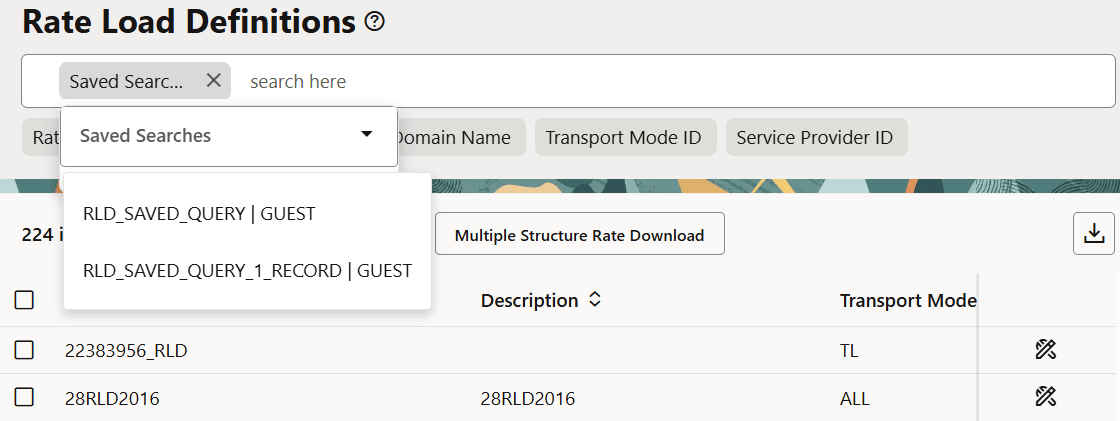1120x421 pixels.
Task: Click the Description column header text
Action: (x=529, y=301)
